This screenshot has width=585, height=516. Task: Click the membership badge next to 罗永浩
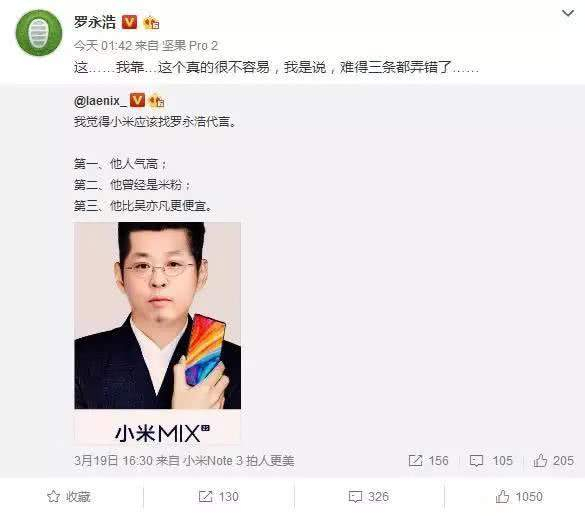tap(151, 23)
